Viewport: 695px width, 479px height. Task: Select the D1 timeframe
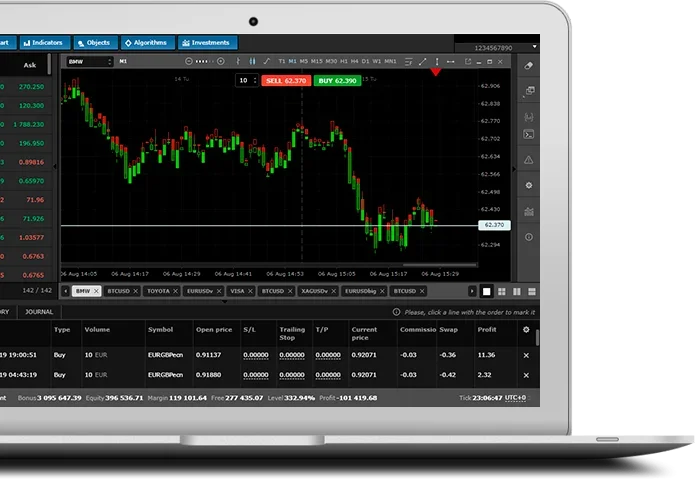click(x=366, y=62)
